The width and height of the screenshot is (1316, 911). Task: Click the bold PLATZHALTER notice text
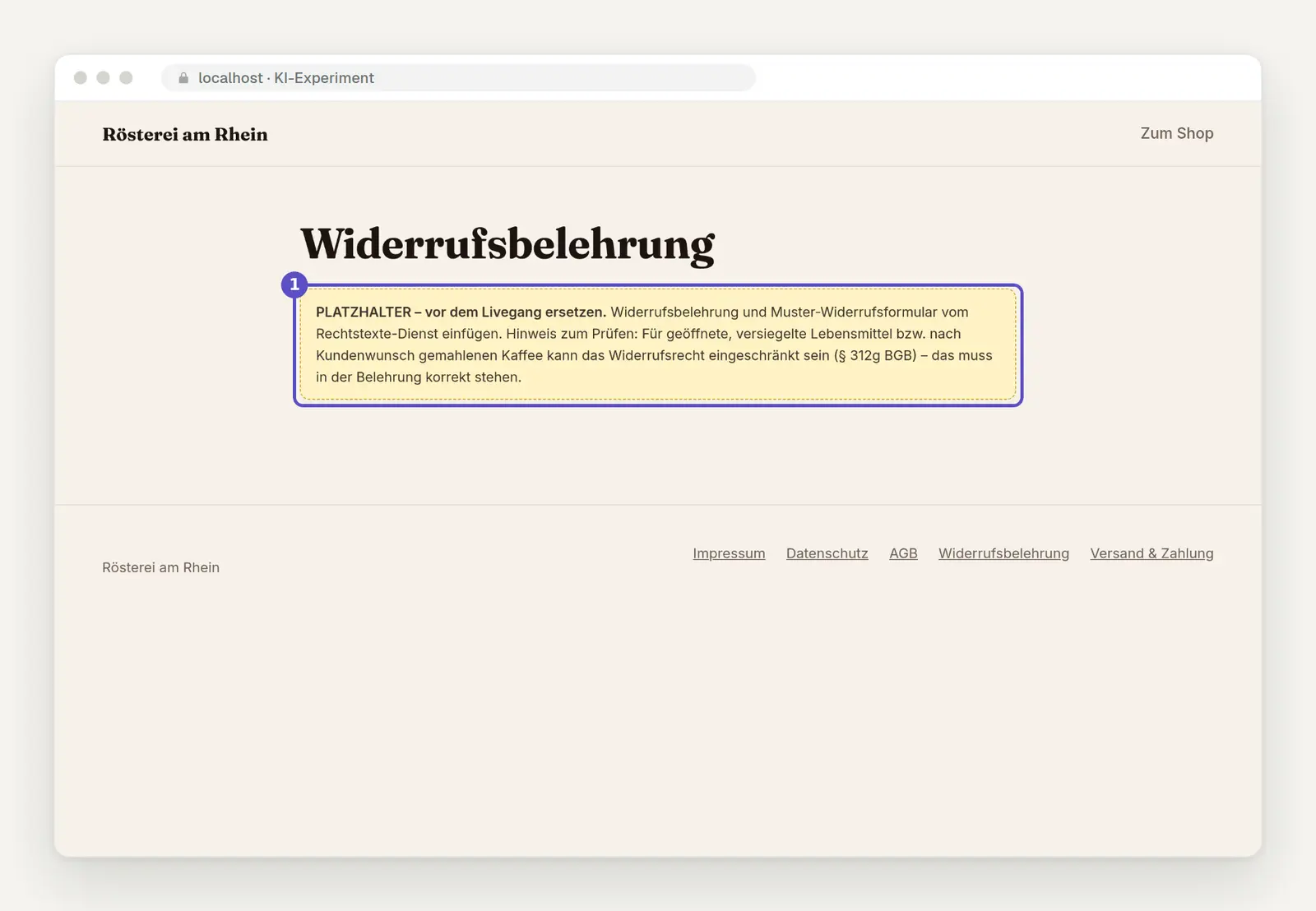[x=461, y=312]
